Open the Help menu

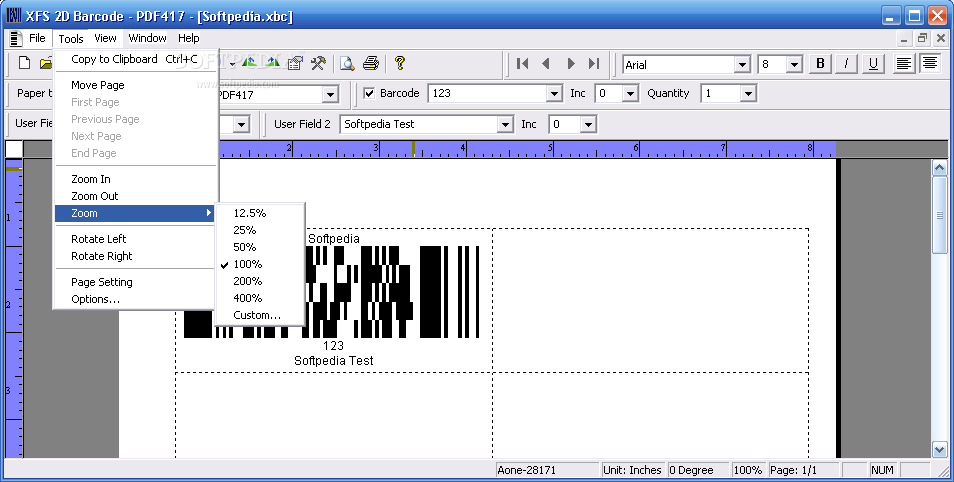189,38
